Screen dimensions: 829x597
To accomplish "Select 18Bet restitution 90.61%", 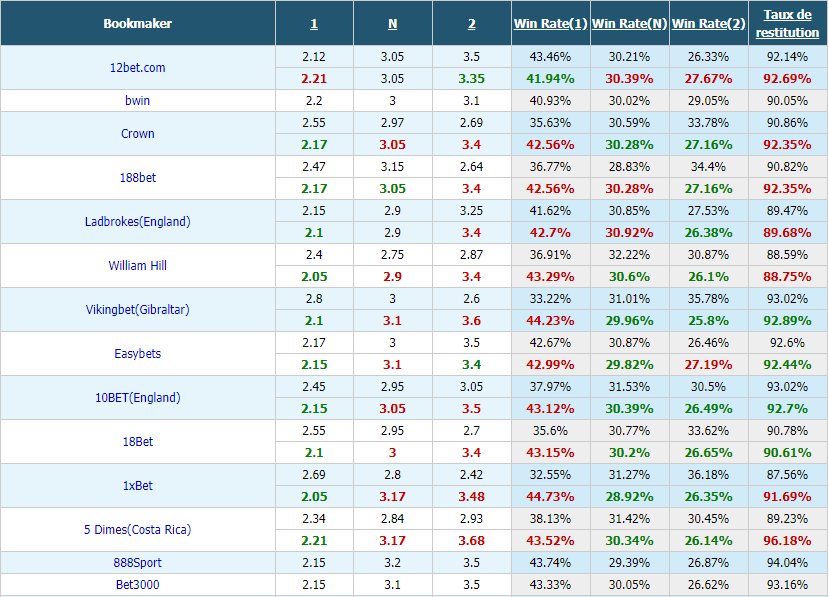I will point(787,453).
